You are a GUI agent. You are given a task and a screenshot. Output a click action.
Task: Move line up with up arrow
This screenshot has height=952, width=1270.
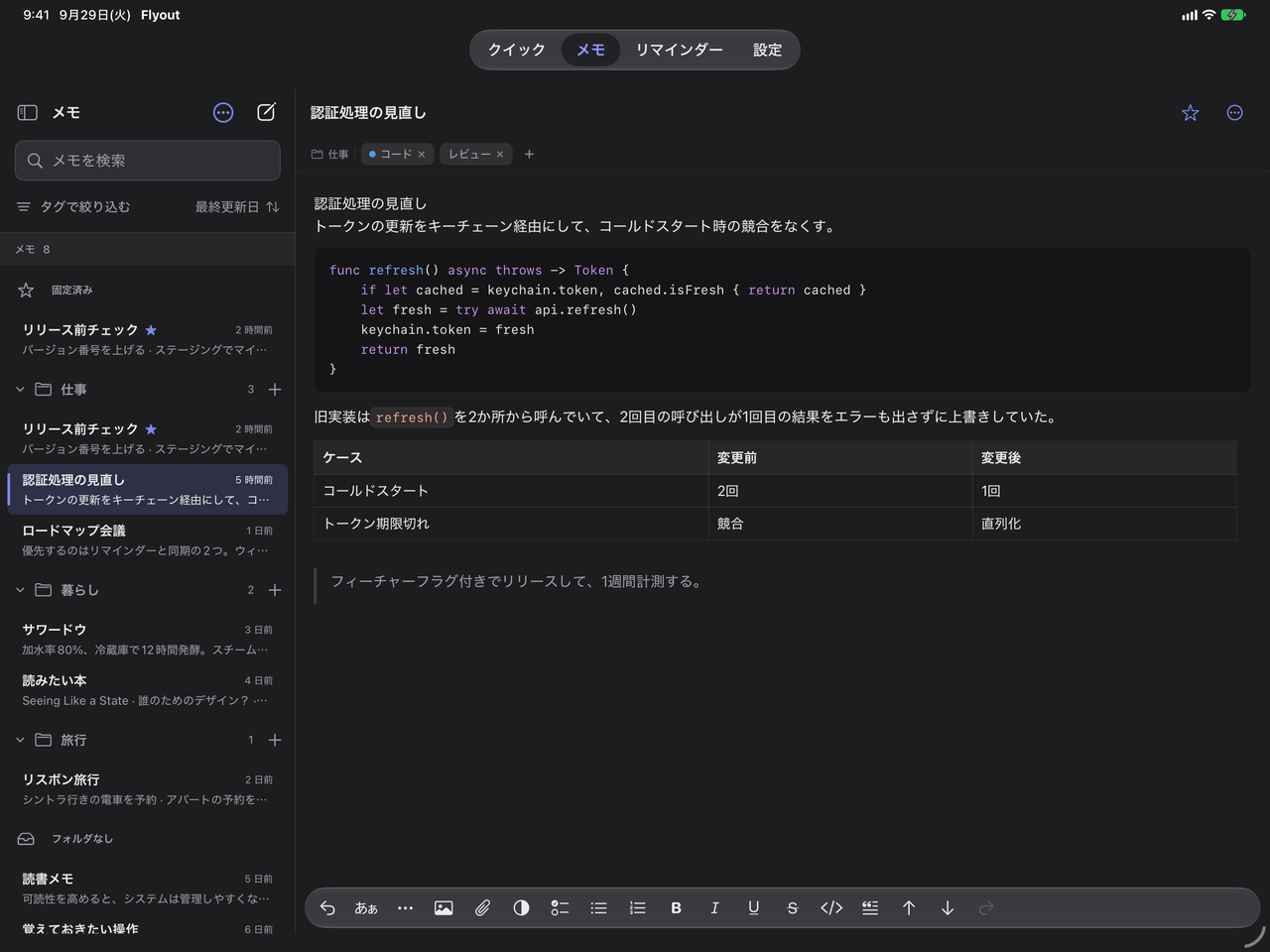click(x=909, y=908)
